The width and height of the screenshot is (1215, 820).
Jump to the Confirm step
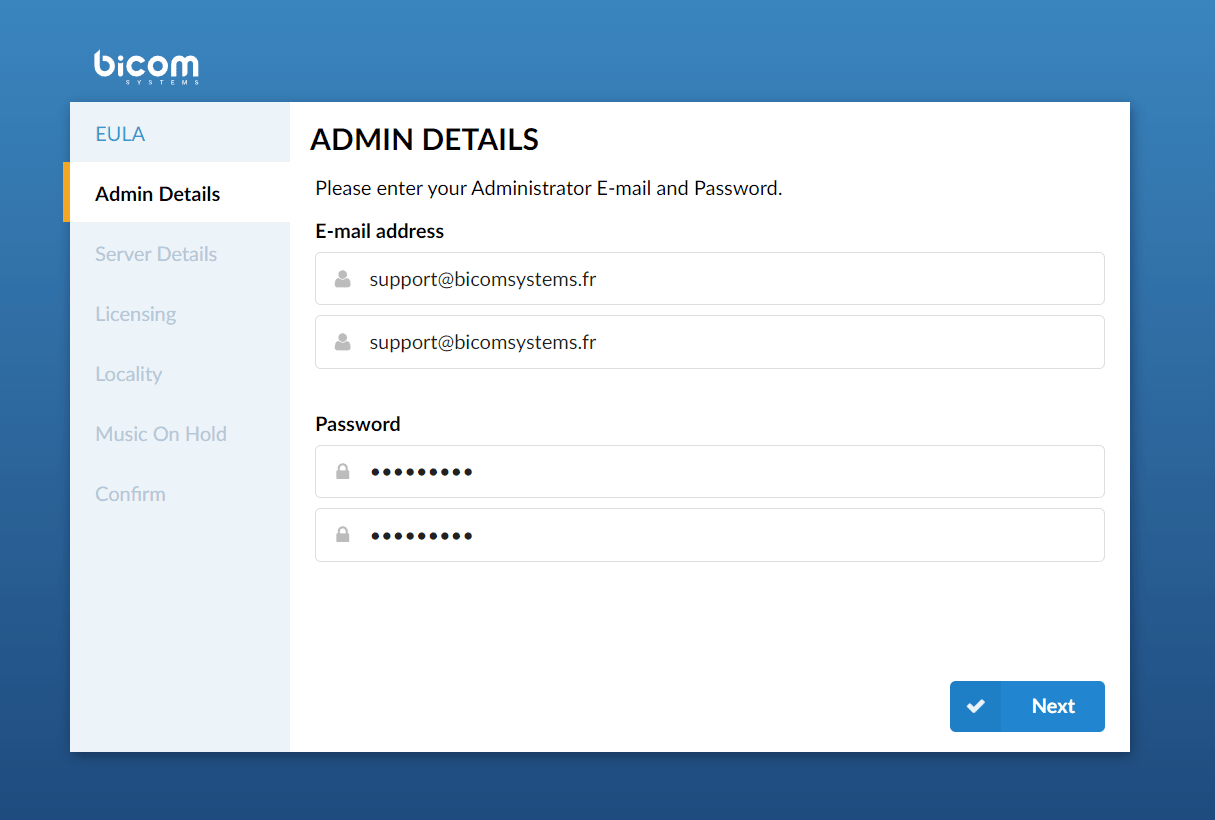point(130,494)
